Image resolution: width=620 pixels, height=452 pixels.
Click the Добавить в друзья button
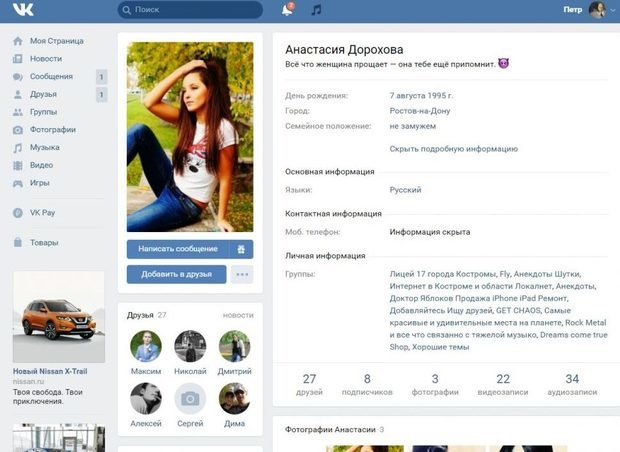coord(176,274)
